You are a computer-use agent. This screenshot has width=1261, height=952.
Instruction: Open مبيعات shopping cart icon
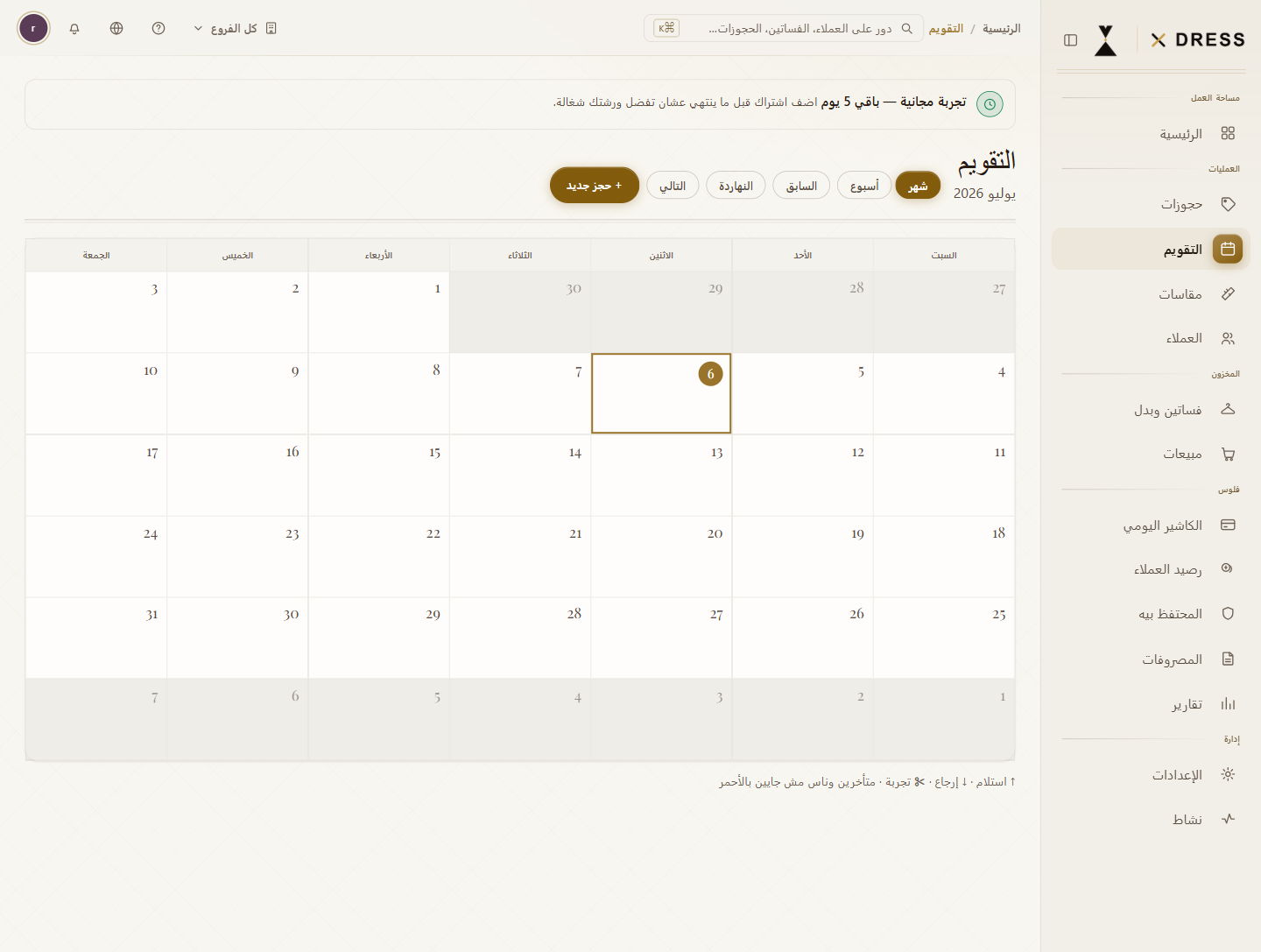click(1228, 454)
